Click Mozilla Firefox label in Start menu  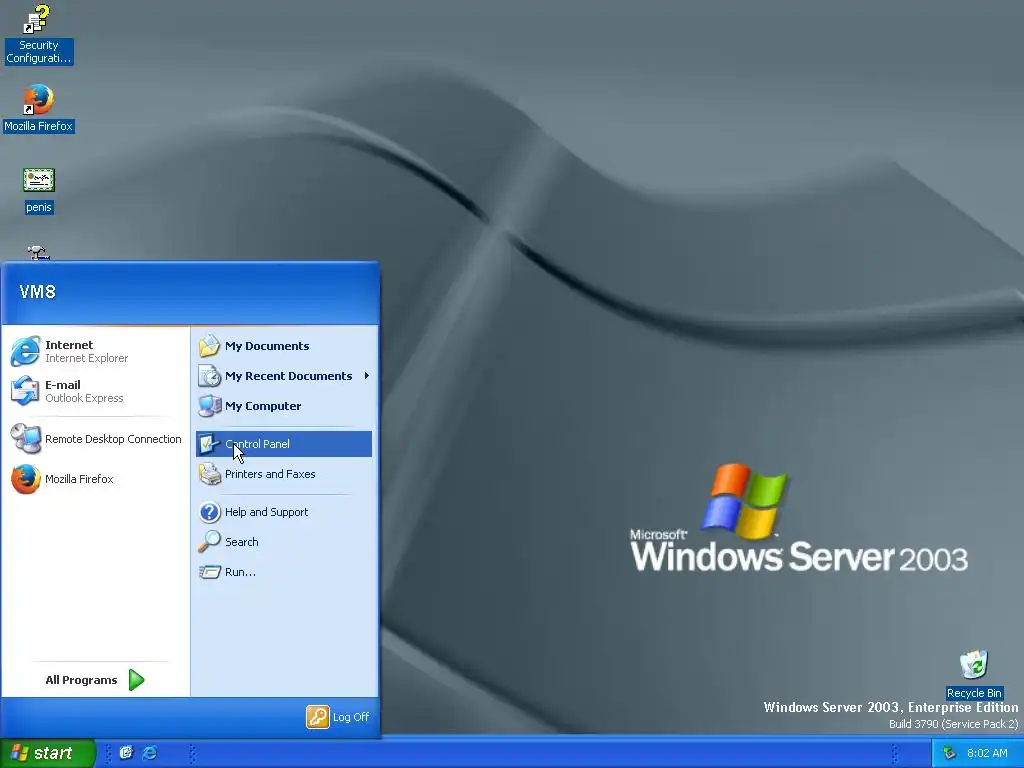click(79, 479)
